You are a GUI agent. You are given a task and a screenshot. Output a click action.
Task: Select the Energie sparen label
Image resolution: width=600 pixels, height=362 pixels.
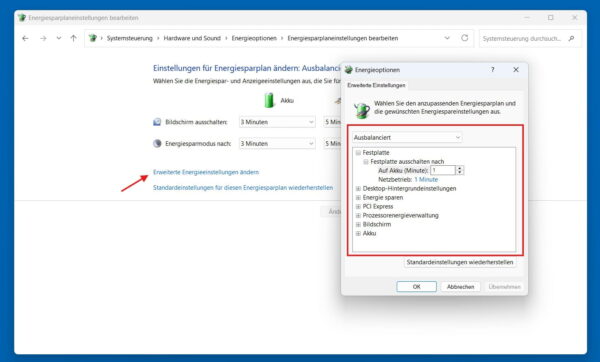pos(383,197)
